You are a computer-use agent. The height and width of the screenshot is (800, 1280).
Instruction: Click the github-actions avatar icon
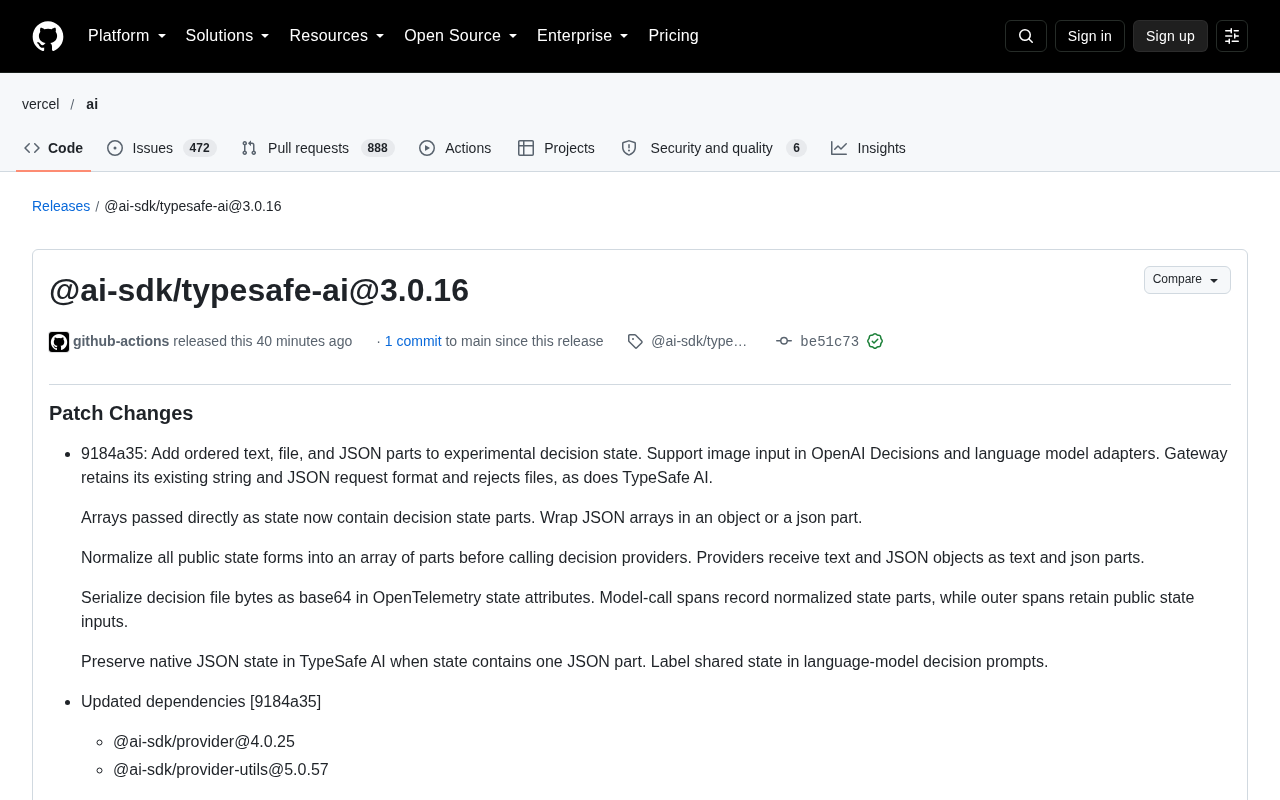pyautogui.click(x=59, y=342)
